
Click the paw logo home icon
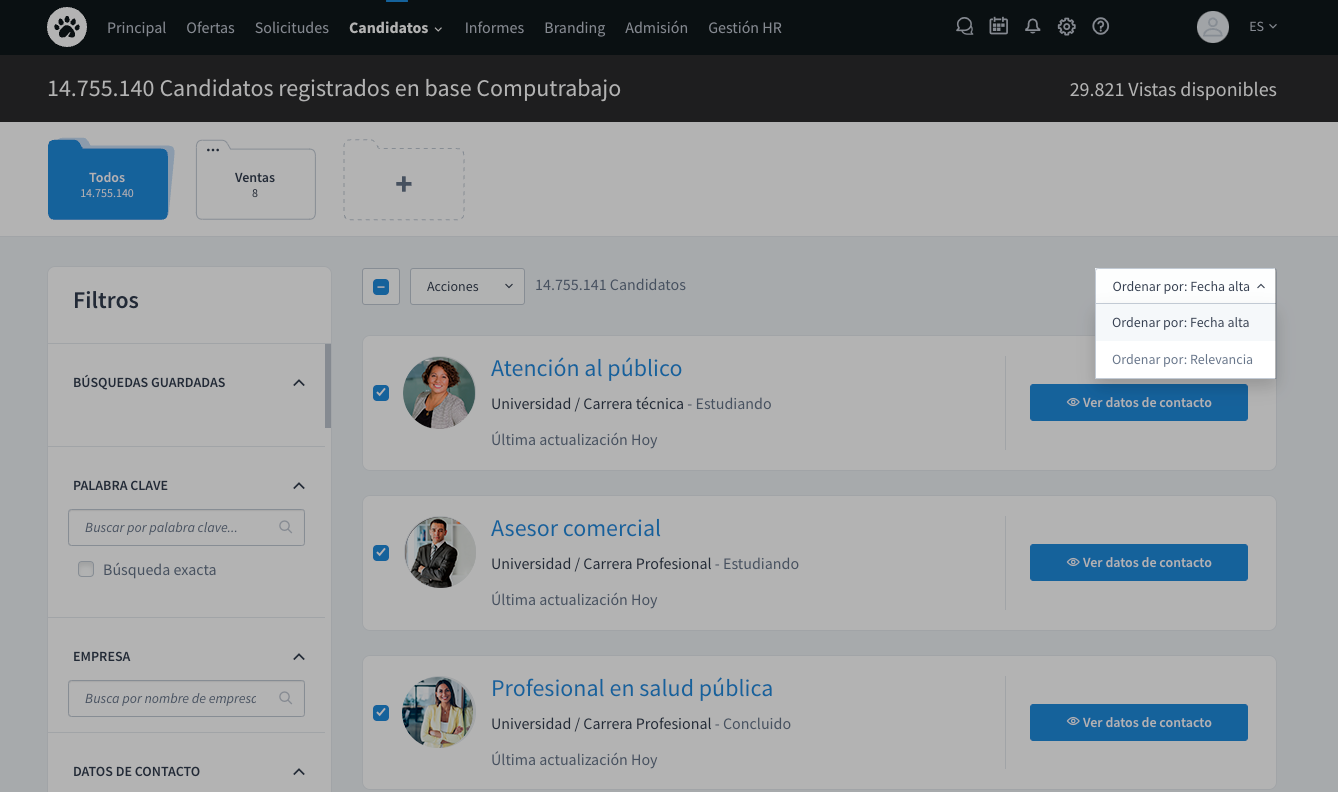click(x=67, y=27)
